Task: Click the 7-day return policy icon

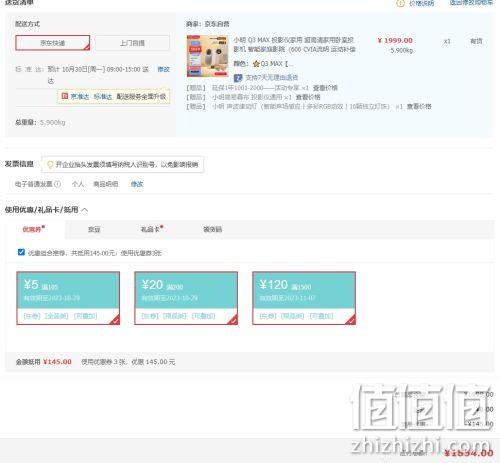Action: click(x=238, y=78)
